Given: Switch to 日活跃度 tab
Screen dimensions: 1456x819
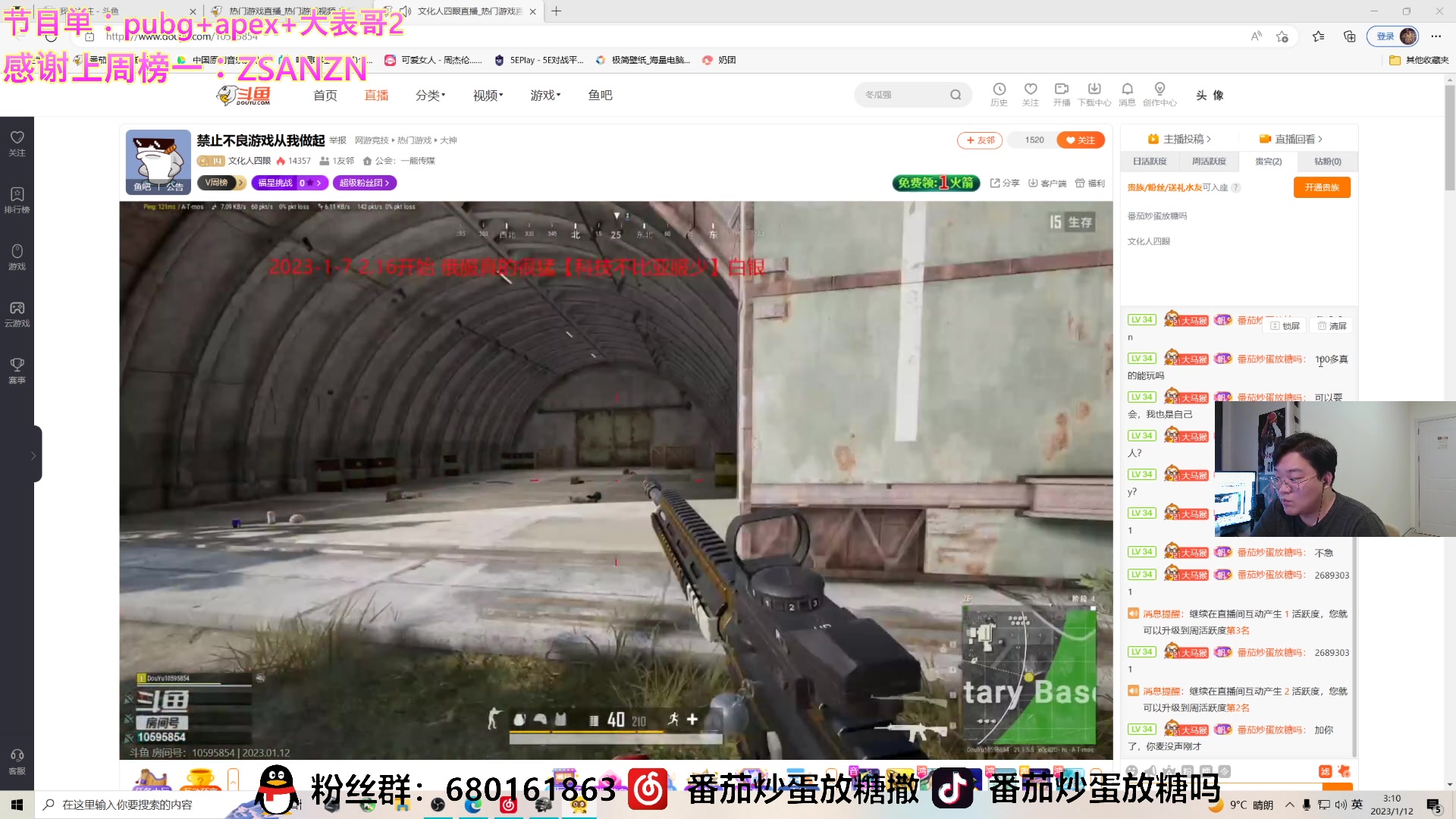Looking at the screenshot, I should pyautogui.click(x=1150, y=162).
